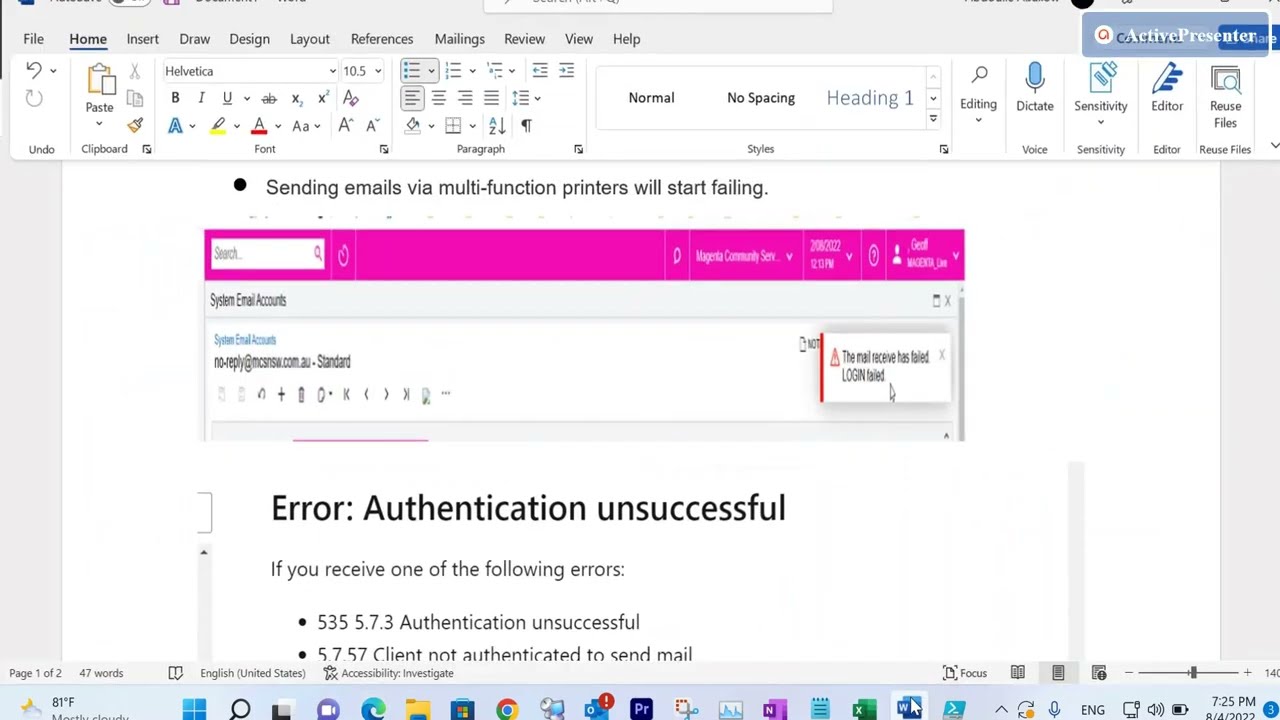This screenshot has height=720, width=1280.
Task: Select the Format Painter brush
Action: 135,125
